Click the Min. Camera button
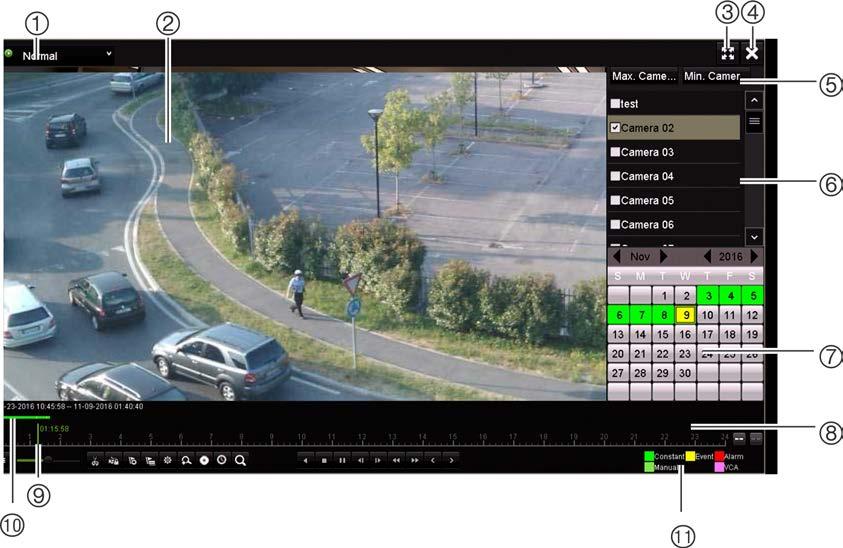843x548 pixels. pos(713,76)
